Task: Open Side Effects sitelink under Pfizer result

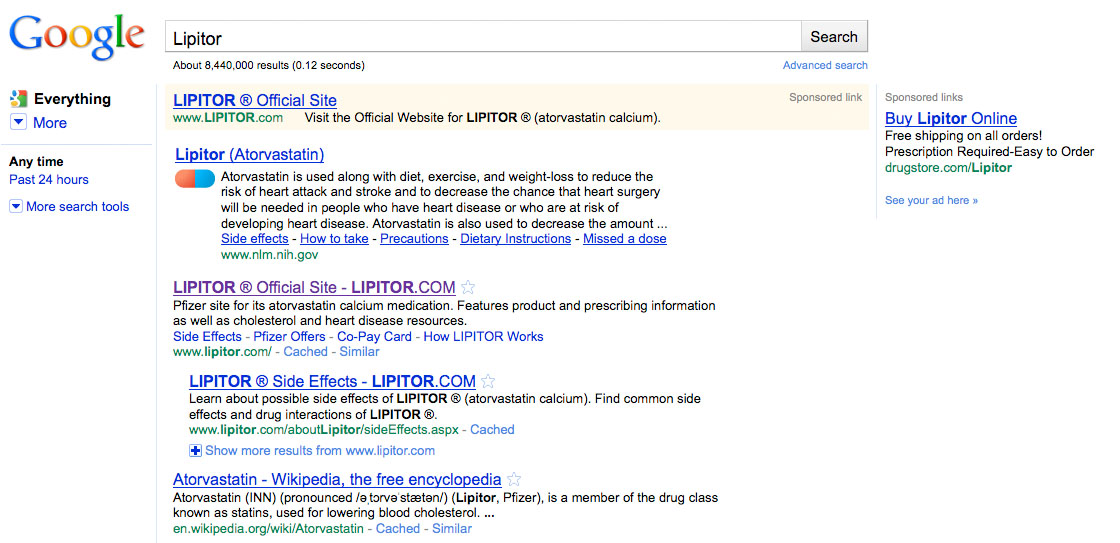Action: pos(207,337)
